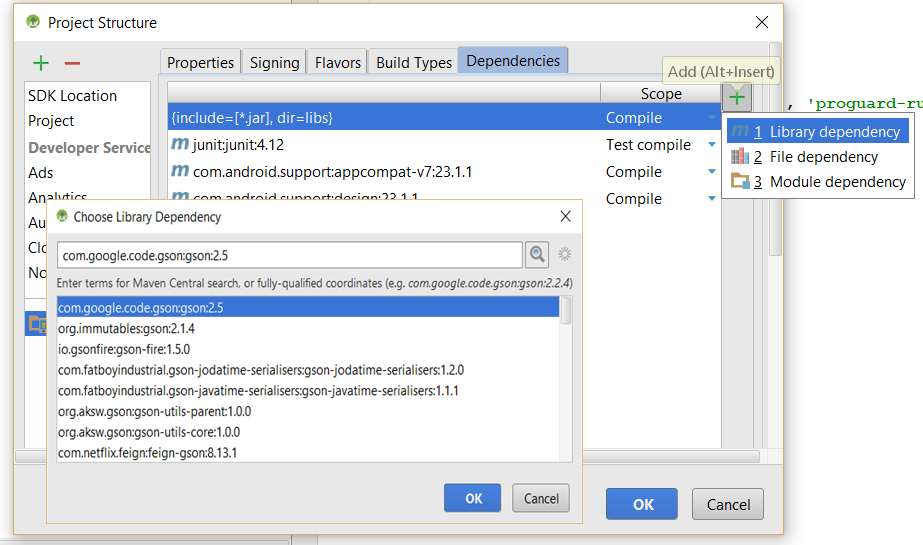Open the Flavors tab
The height and width of the screenshot is (545, 923).
pyautogui.click(x=337, y=62)
